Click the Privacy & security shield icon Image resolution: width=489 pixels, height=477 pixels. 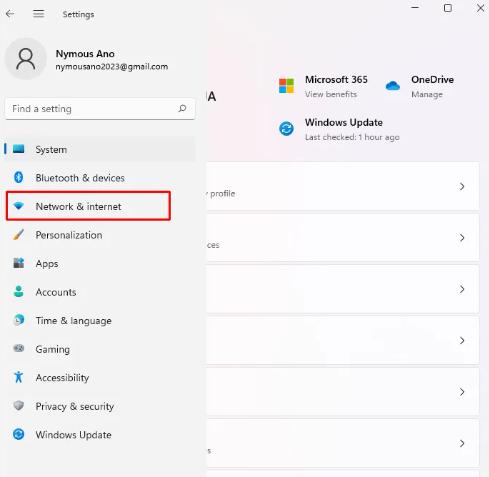click(x=19, y=406)
